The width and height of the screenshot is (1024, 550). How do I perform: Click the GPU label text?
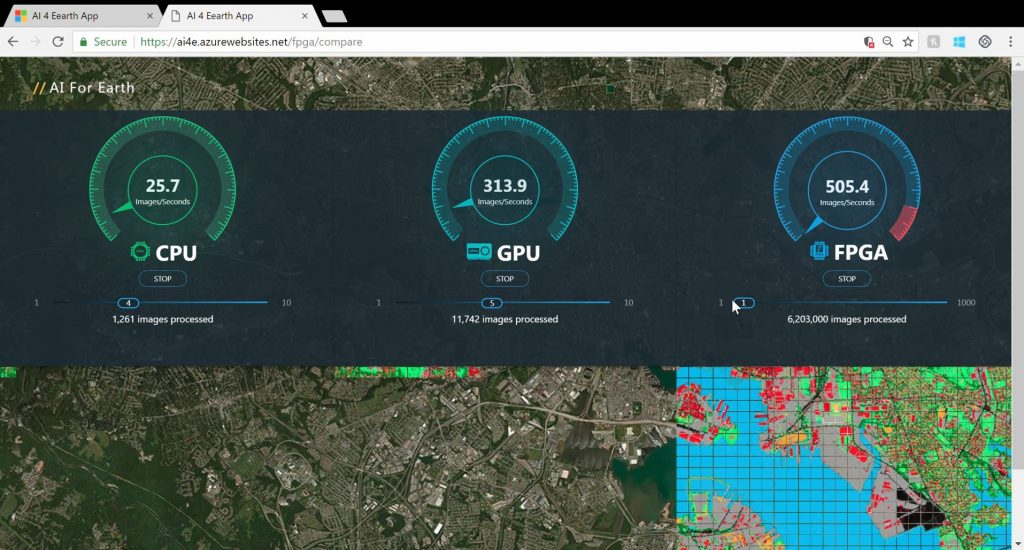tap(519, 253)
